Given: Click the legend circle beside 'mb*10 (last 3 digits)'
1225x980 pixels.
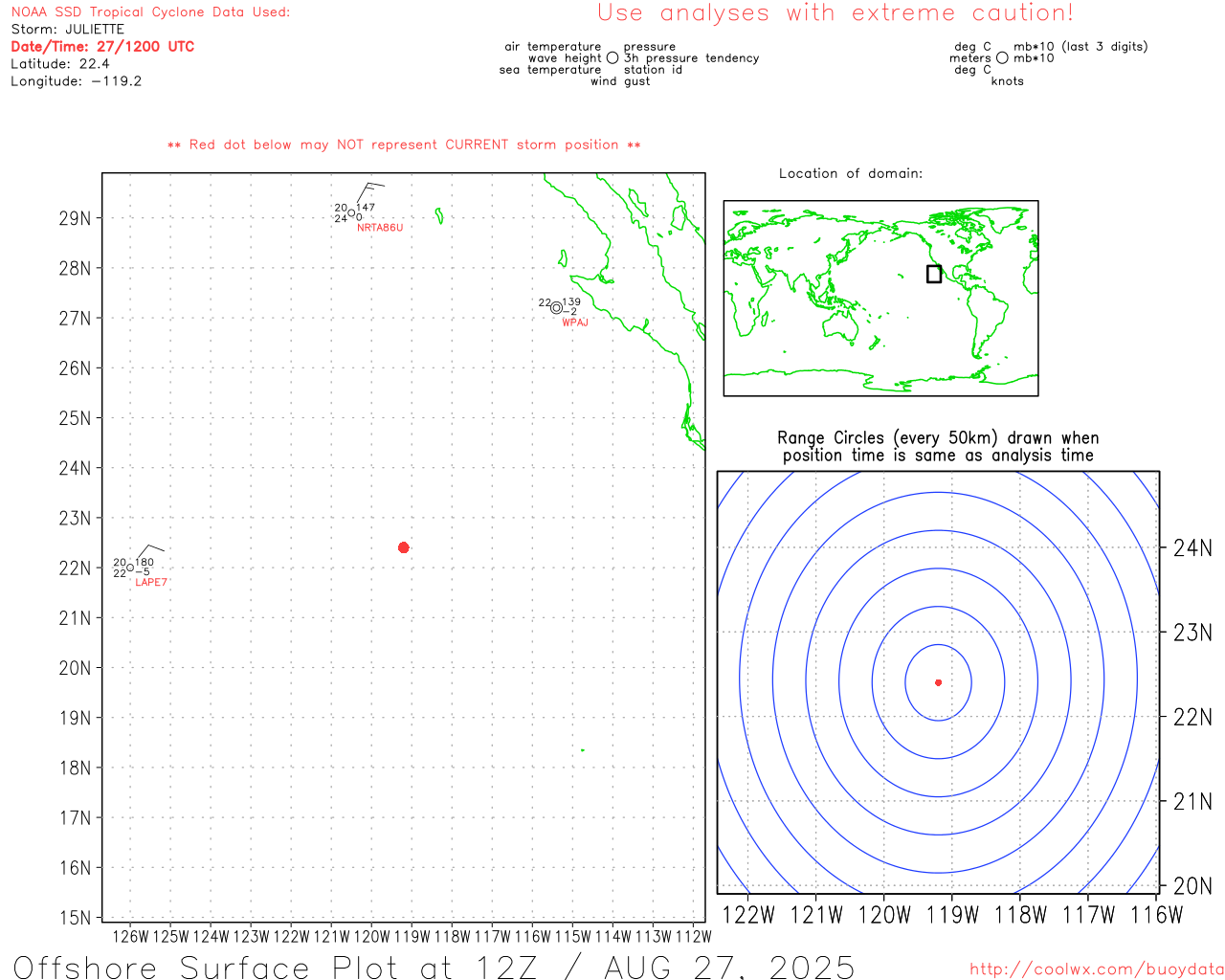Looking at the screenshot, I should pos(1002,58).
